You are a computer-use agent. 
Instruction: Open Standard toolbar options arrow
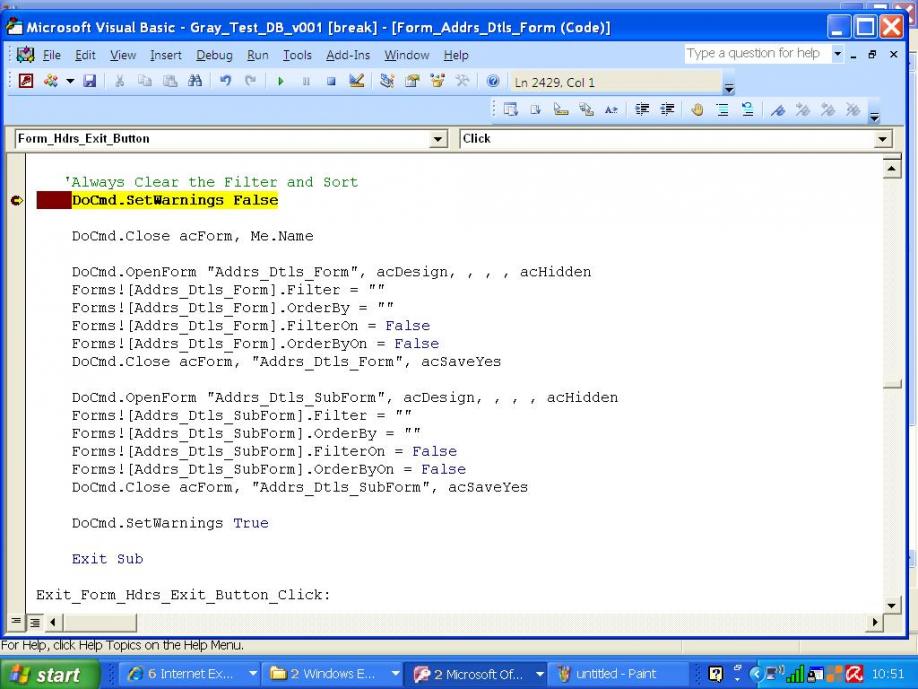point(729,88)
